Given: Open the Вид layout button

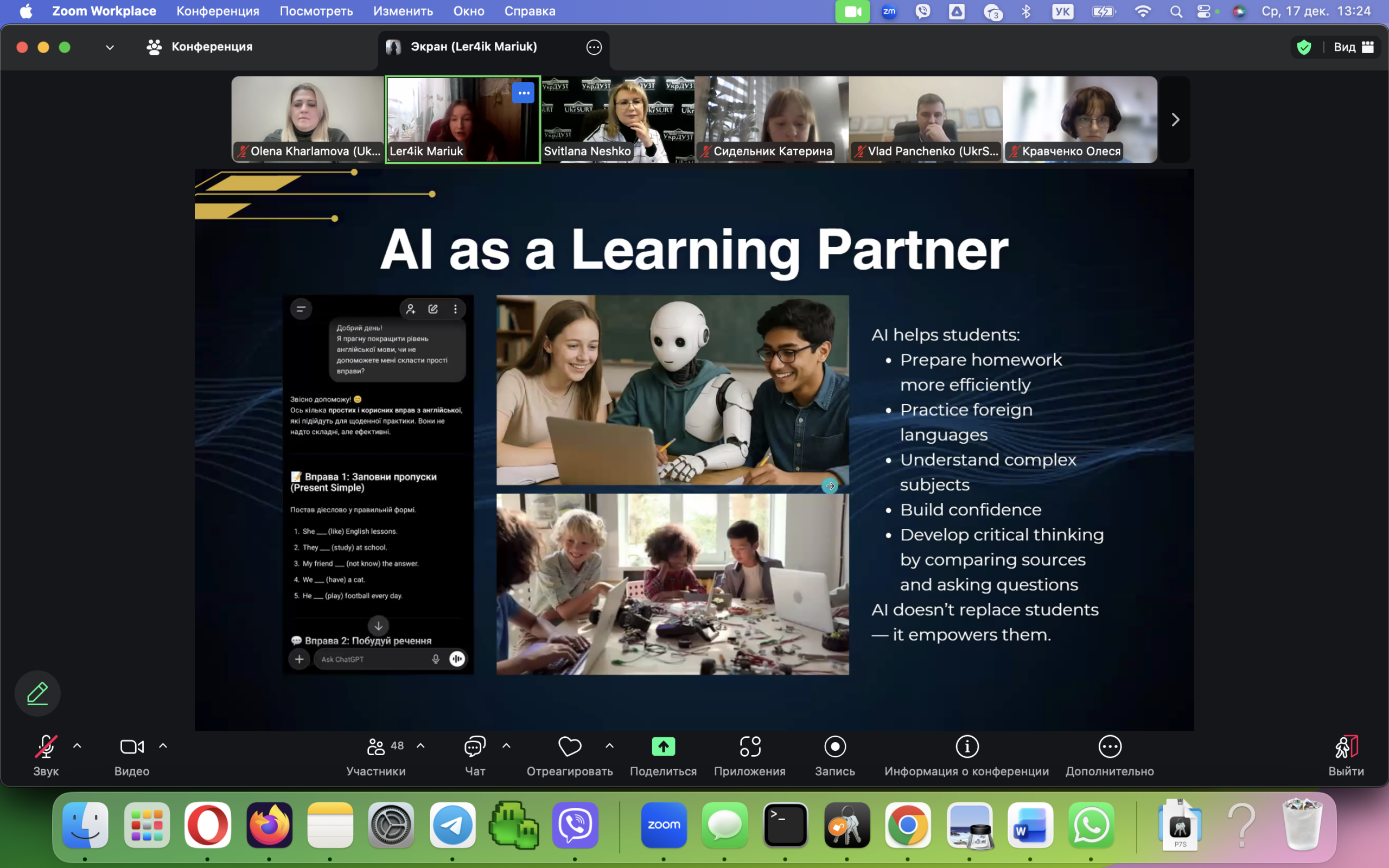Looking at the screenshot, I should click(x=1353, y=47).
